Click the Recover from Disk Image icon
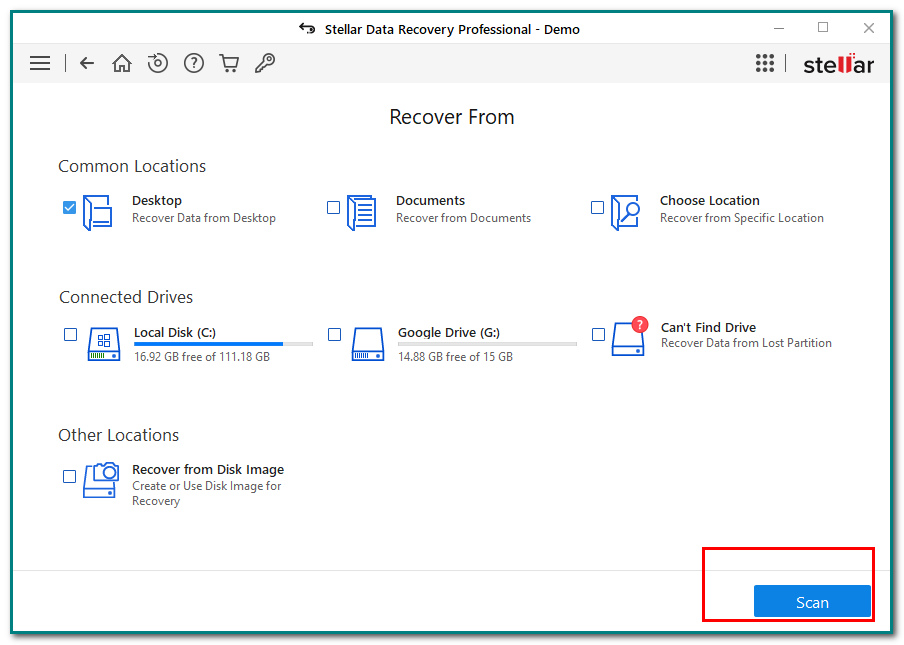This screenshot has width=904, height=645. (101, 480)
